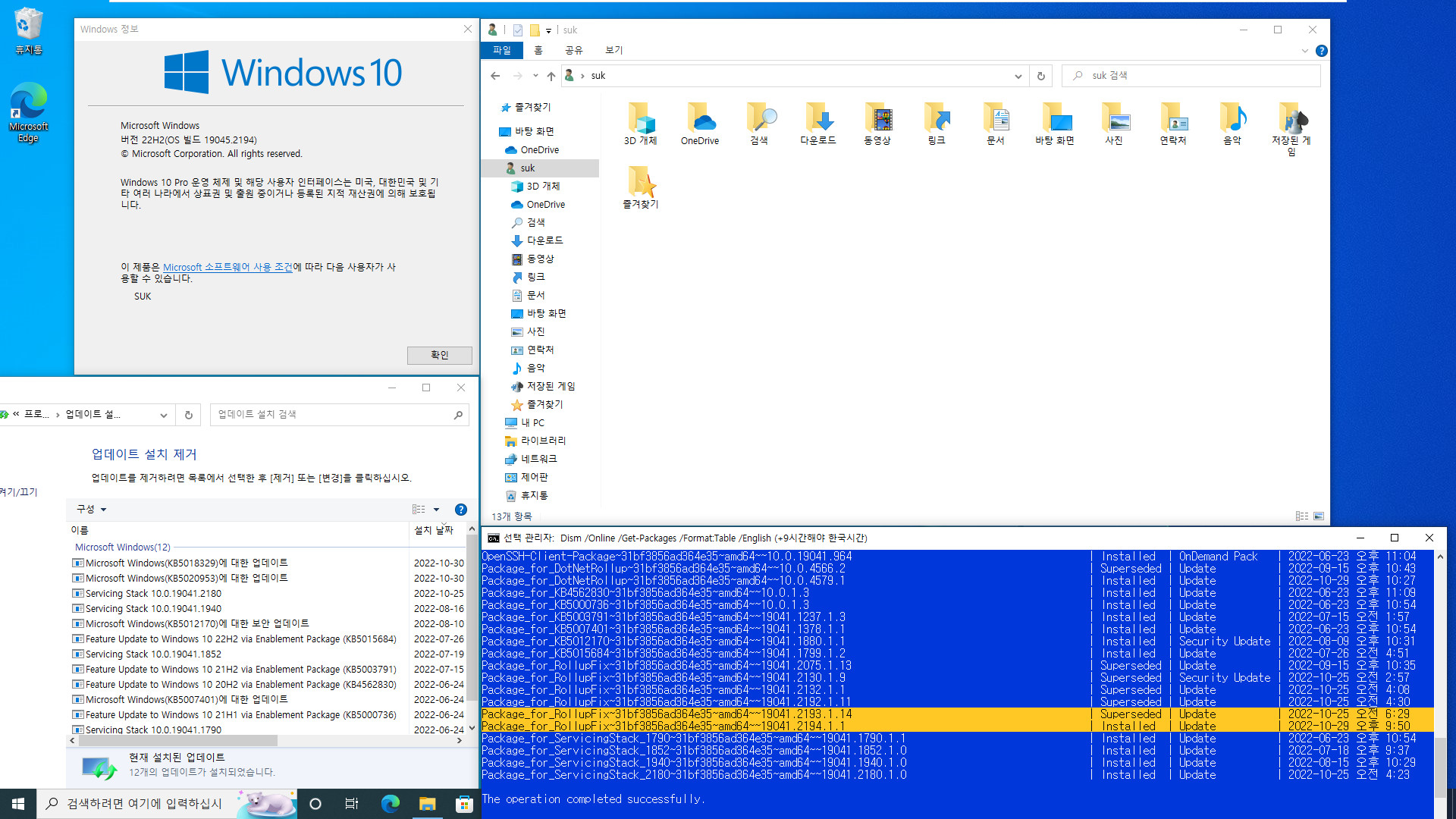Image resolution: width=1456 pixels, height=819 pixels.
Task: Open the 다운로드 folder icon
Action: point(817,124)
